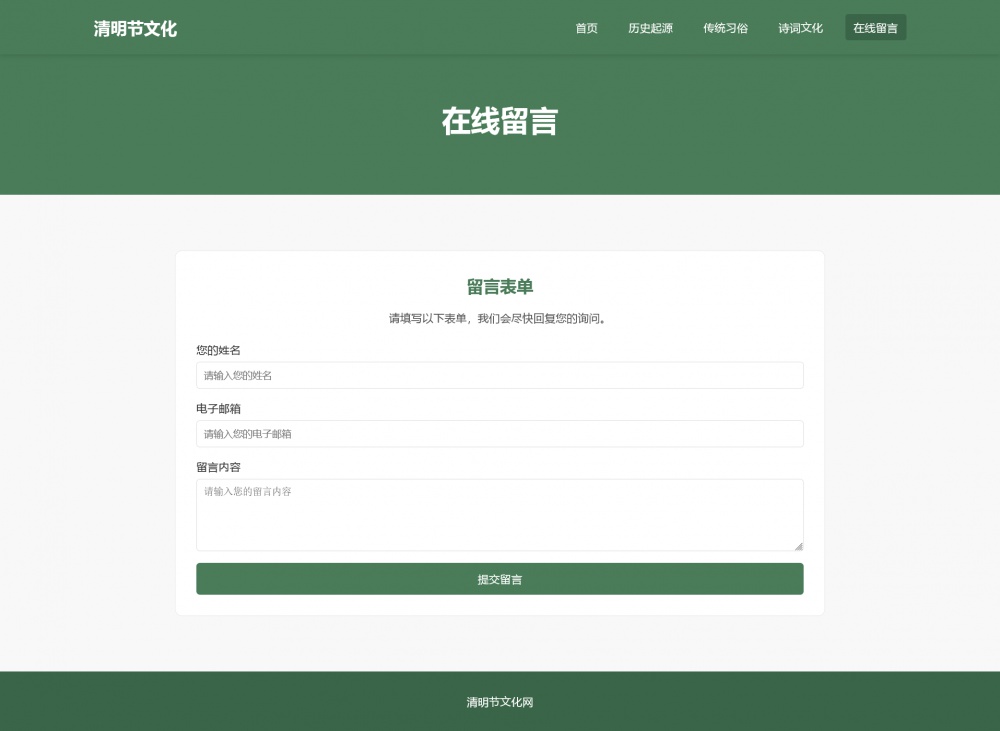Click the textarea resize handle corner

click(x=798, y=545)
